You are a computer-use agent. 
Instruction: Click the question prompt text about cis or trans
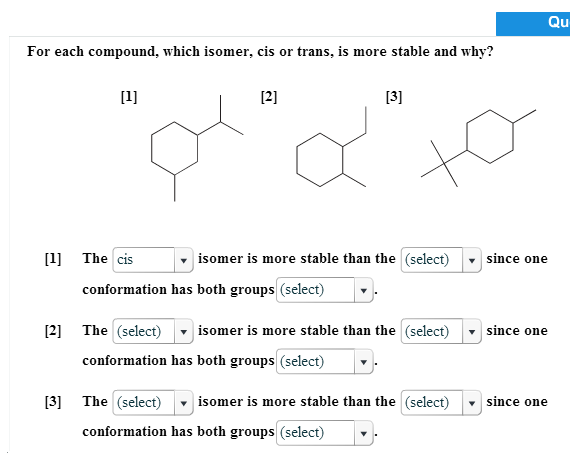260,52
